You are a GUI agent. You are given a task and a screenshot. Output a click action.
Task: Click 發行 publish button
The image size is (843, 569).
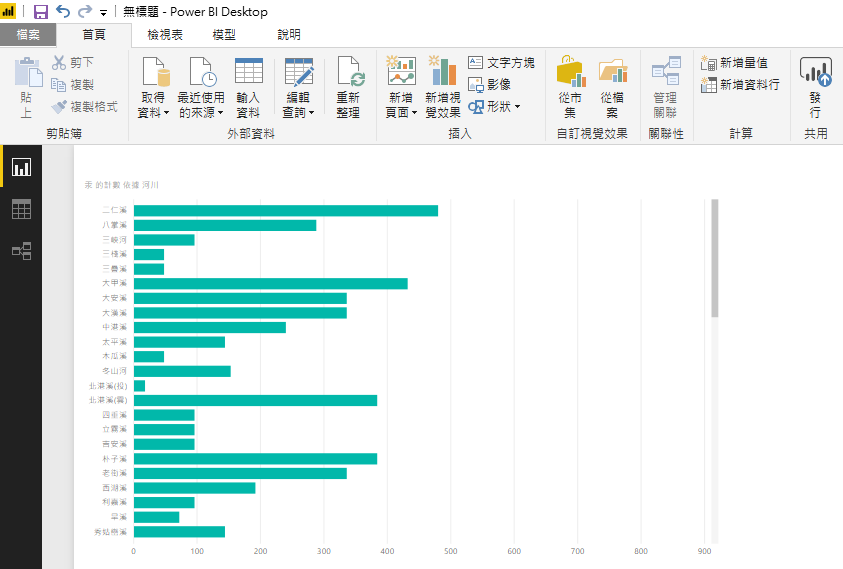coord(816,87)
